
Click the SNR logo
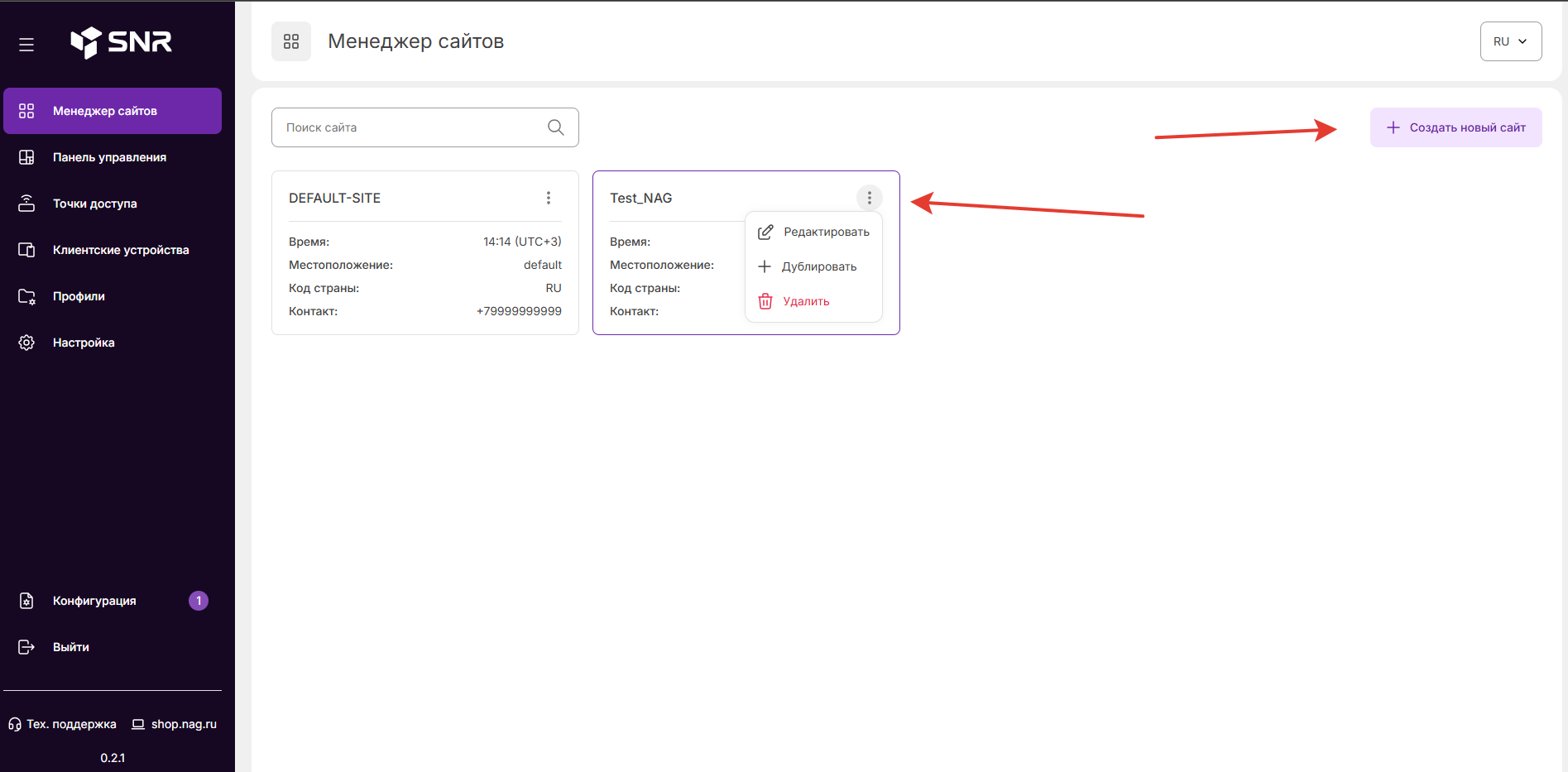tap(121, 42)
